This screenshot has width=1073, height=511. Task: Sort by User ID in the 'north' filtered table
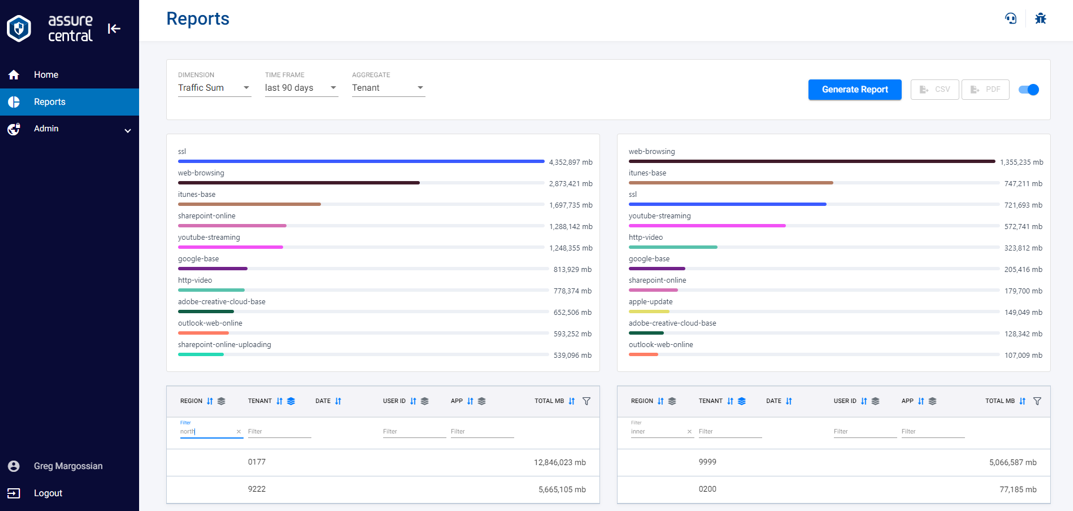pos(413,401)
